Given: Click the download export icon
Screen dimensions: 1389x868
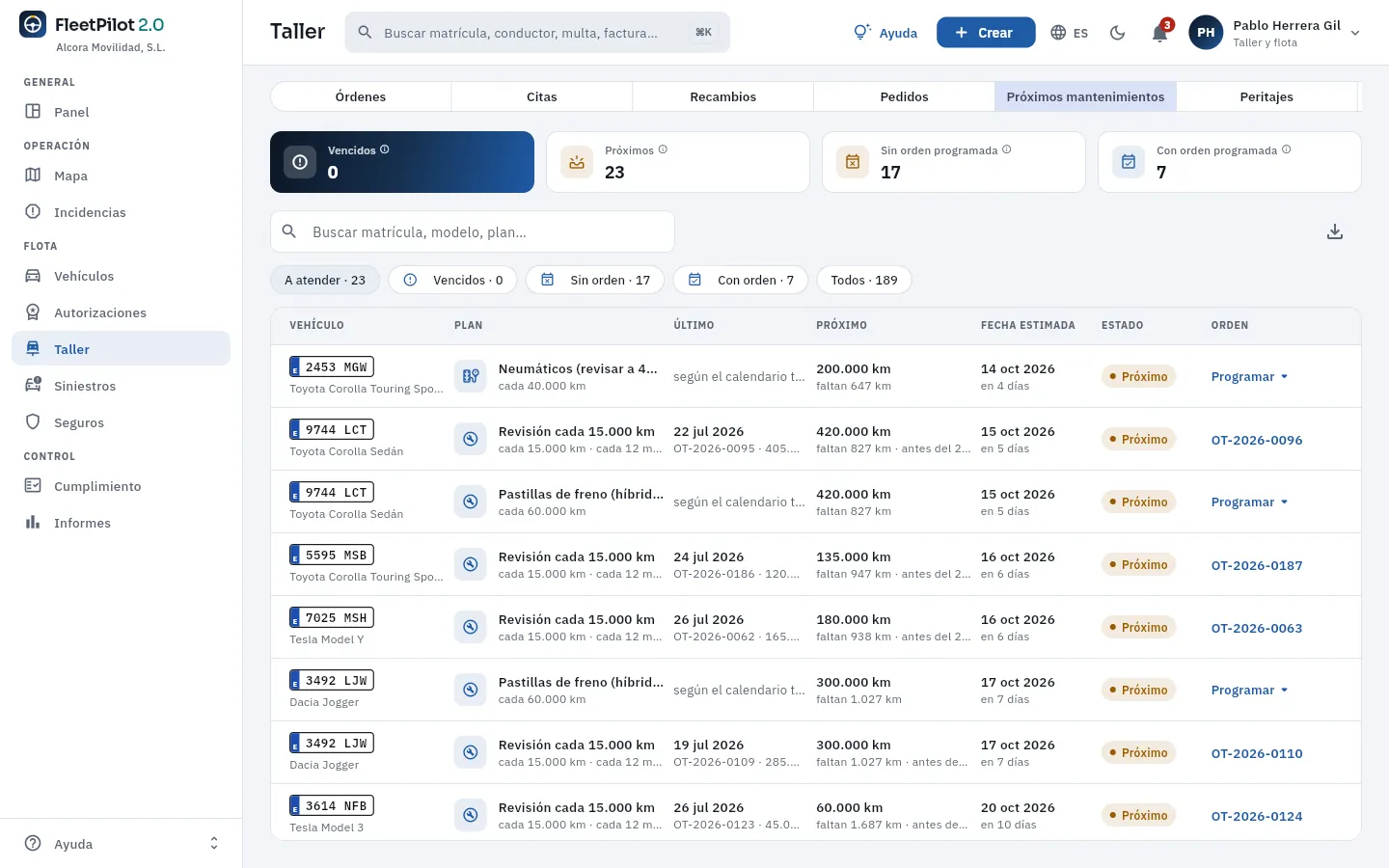Looking at the screenshot, I should [x=1335, y=231].
